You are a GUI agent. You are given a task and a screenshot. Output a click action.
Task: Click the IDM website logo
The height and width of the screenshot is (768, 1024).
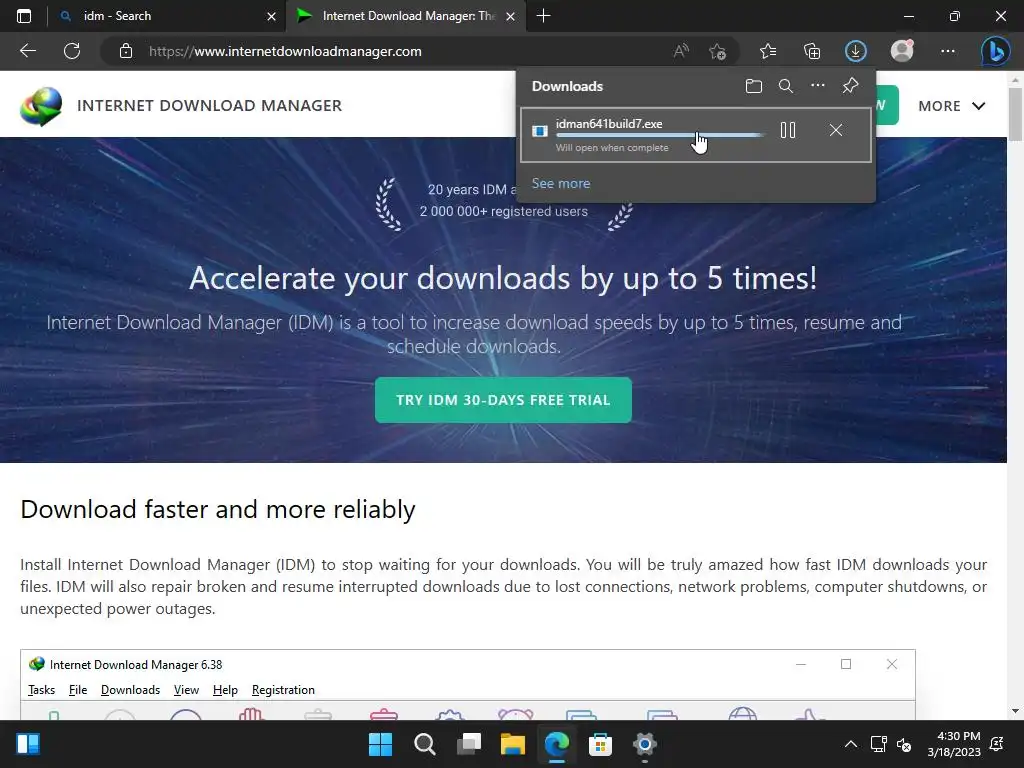coord(41,106)
